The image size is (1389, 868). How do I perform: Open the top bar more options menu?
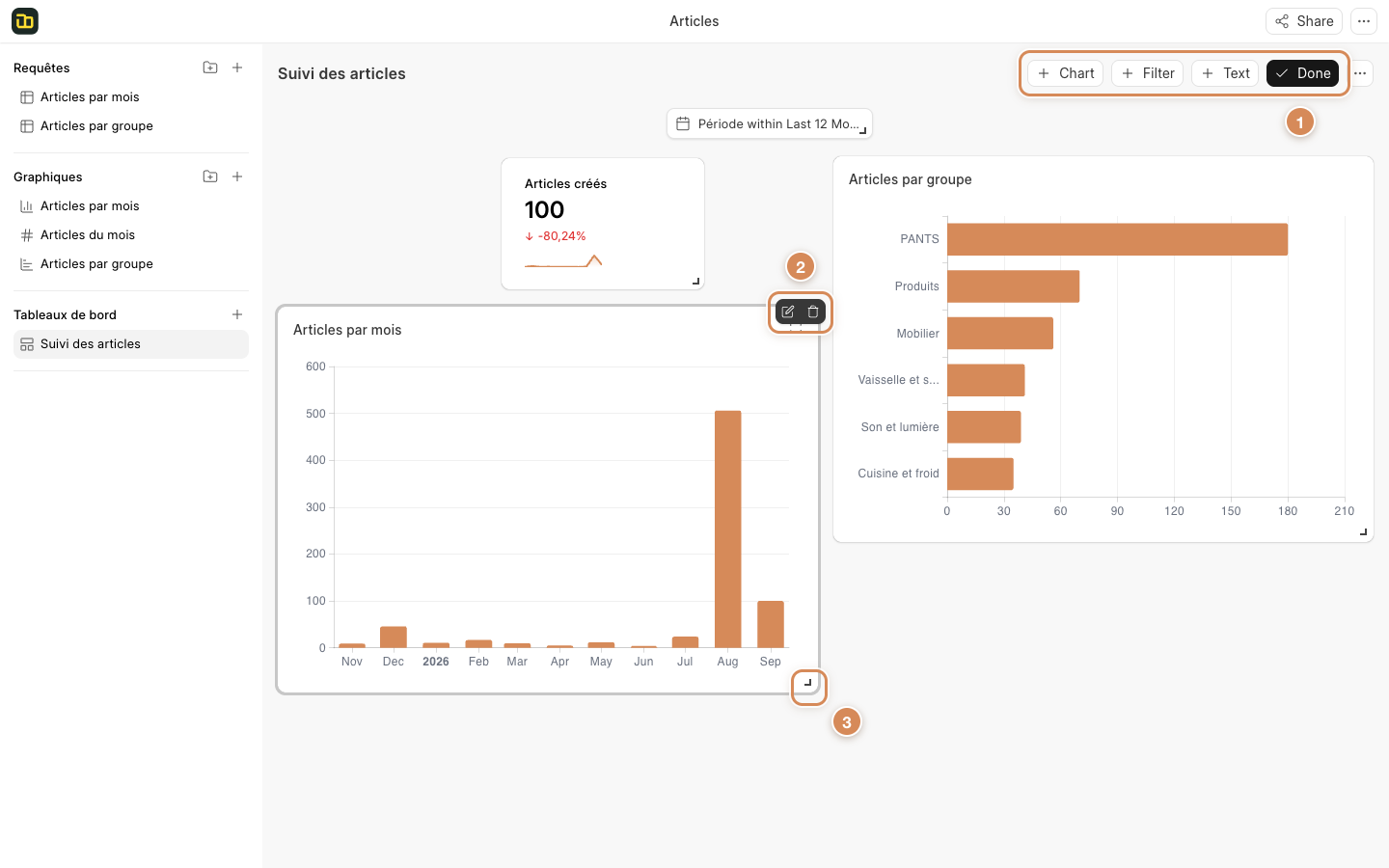(x=1364, y=21)
